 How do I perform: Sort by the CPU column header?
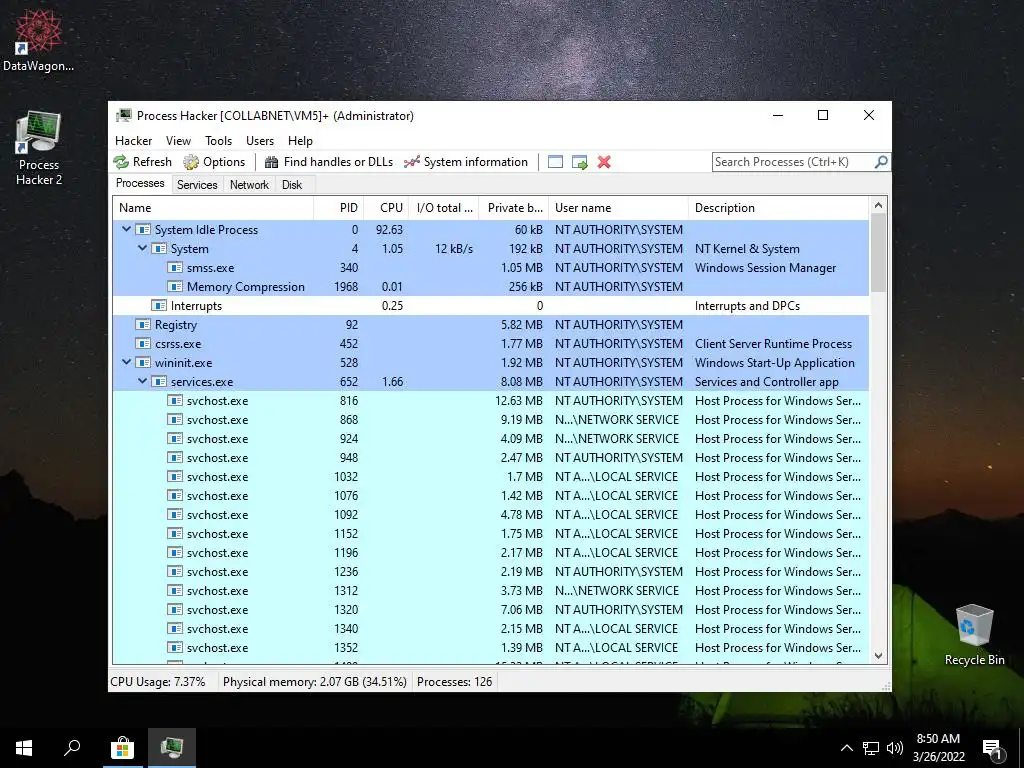(387, 208)
